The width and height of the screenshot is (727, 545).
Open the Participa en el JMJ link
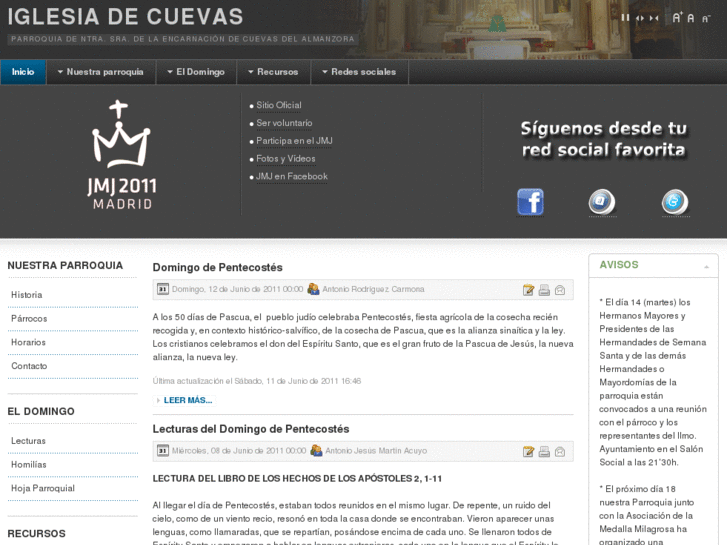coord(294,141)
